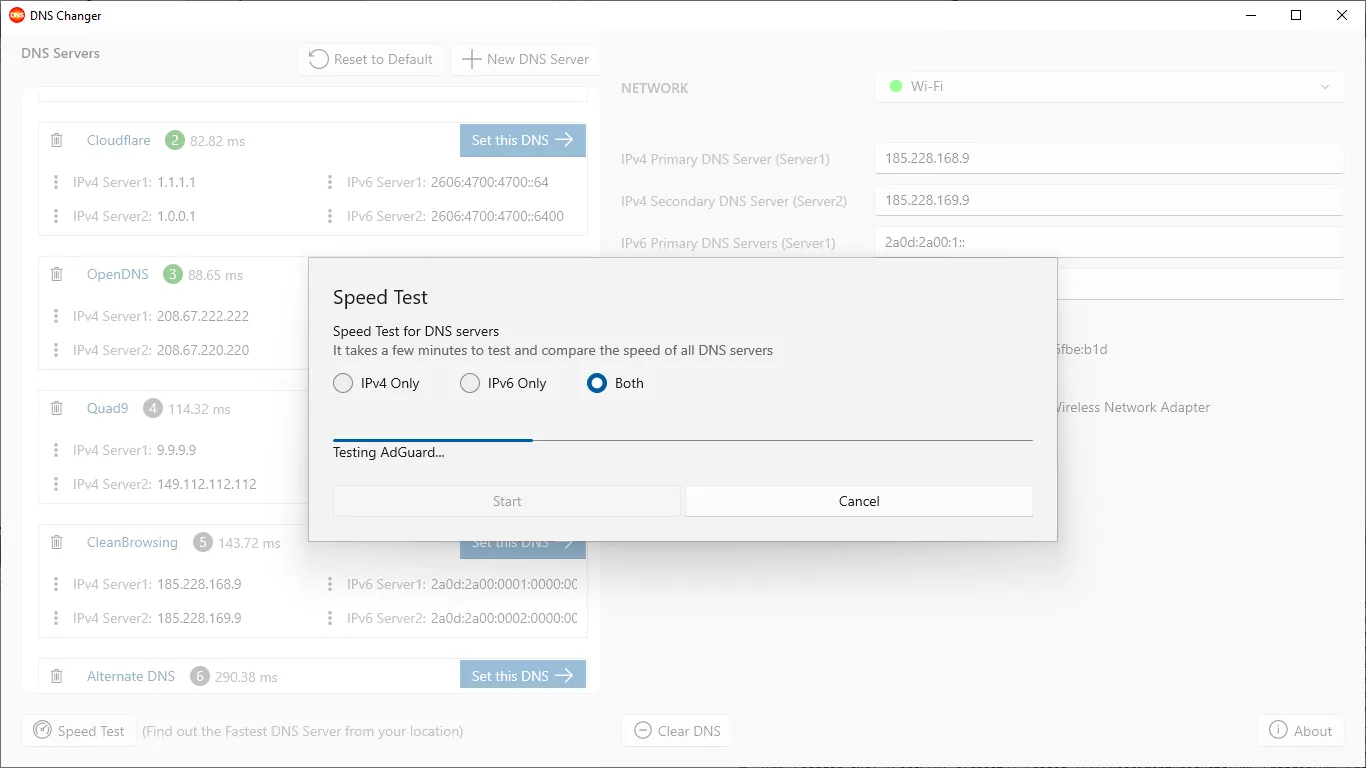Click CleanBrowsing address 185.228.169.9 in list
1366x768 pixels.
[199, 618]
